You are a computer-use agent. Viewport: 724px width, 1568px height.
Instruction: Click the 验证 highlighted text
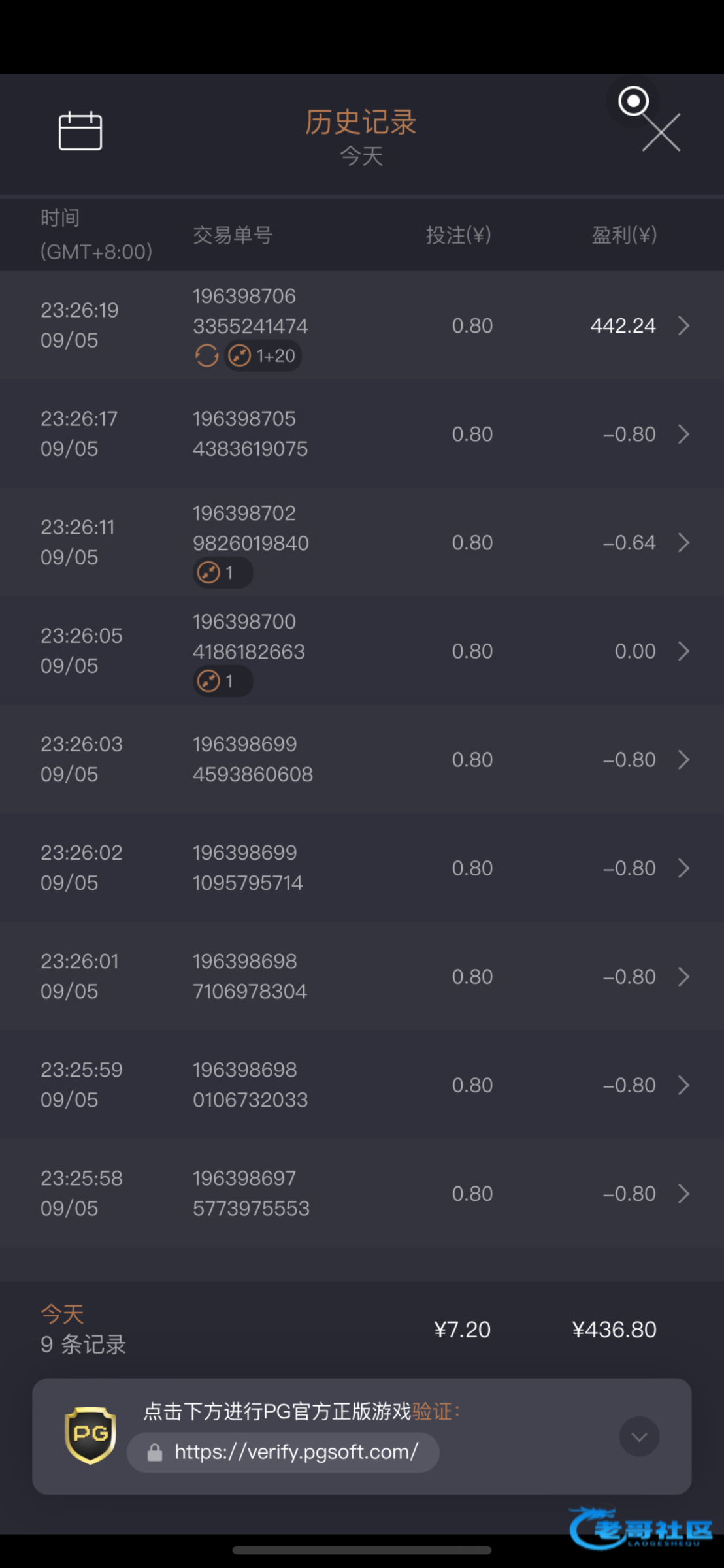[x=432, y=1411]
